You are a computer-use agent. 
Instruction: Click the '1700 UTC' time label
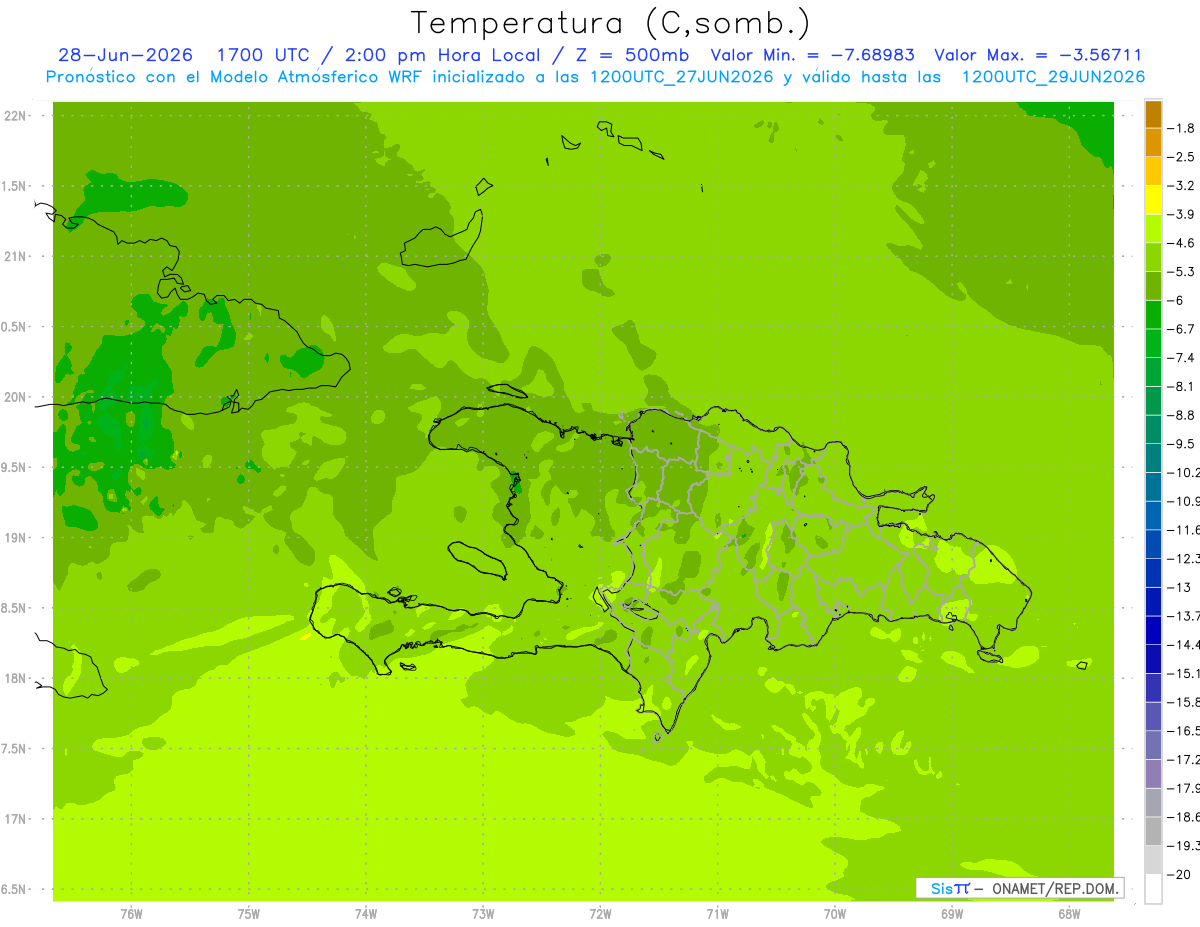(264, 55)
